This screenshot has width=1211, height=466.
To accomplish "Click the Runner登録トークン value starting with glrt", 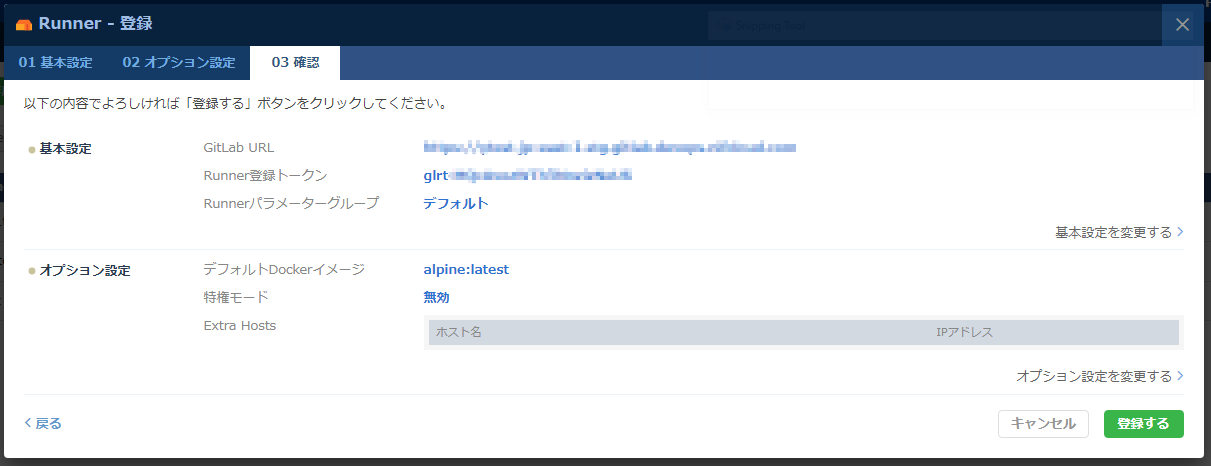I will point(527,176).
